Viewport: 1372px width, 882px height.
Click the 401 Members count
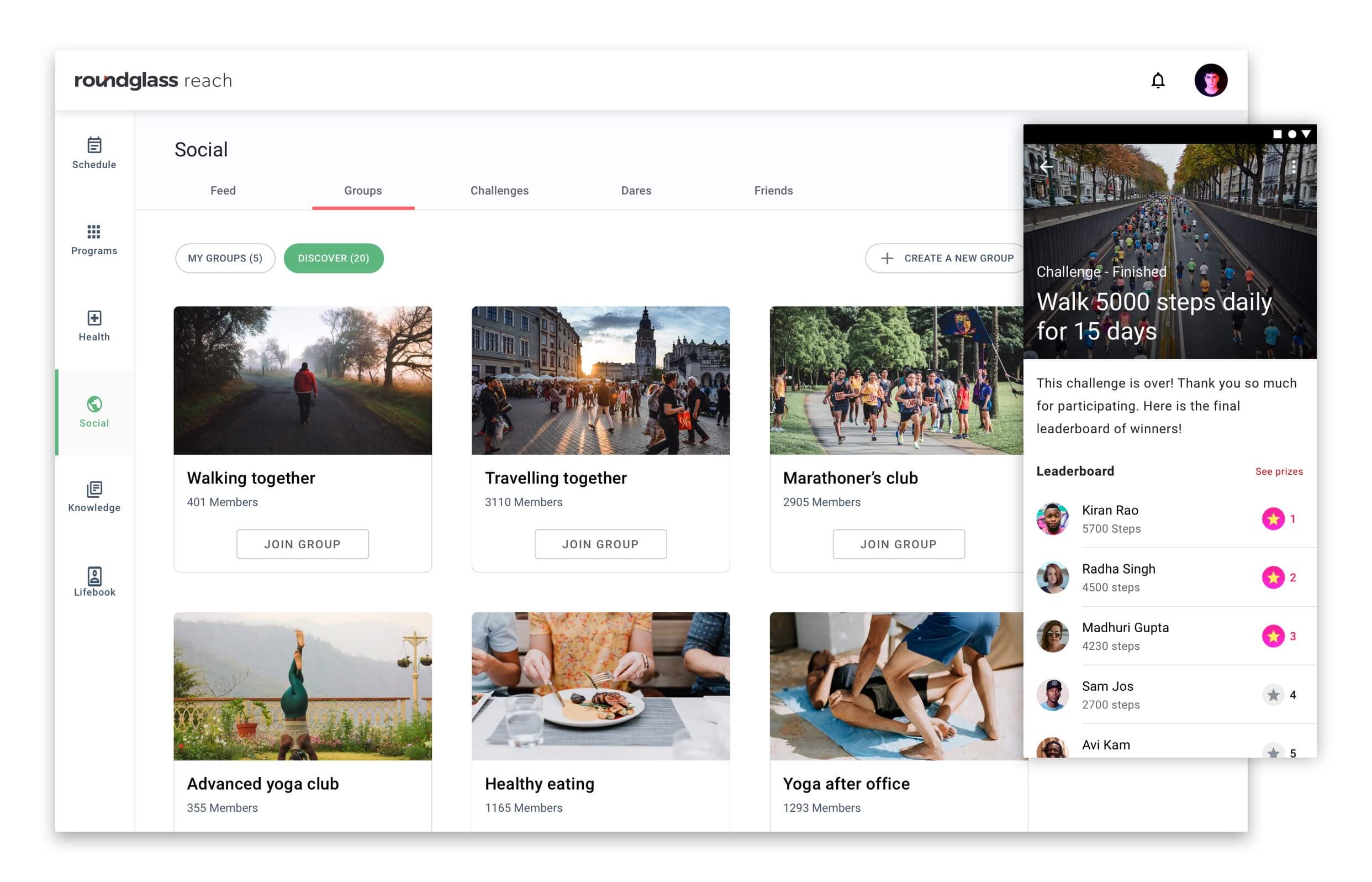(x=222, y=502)
